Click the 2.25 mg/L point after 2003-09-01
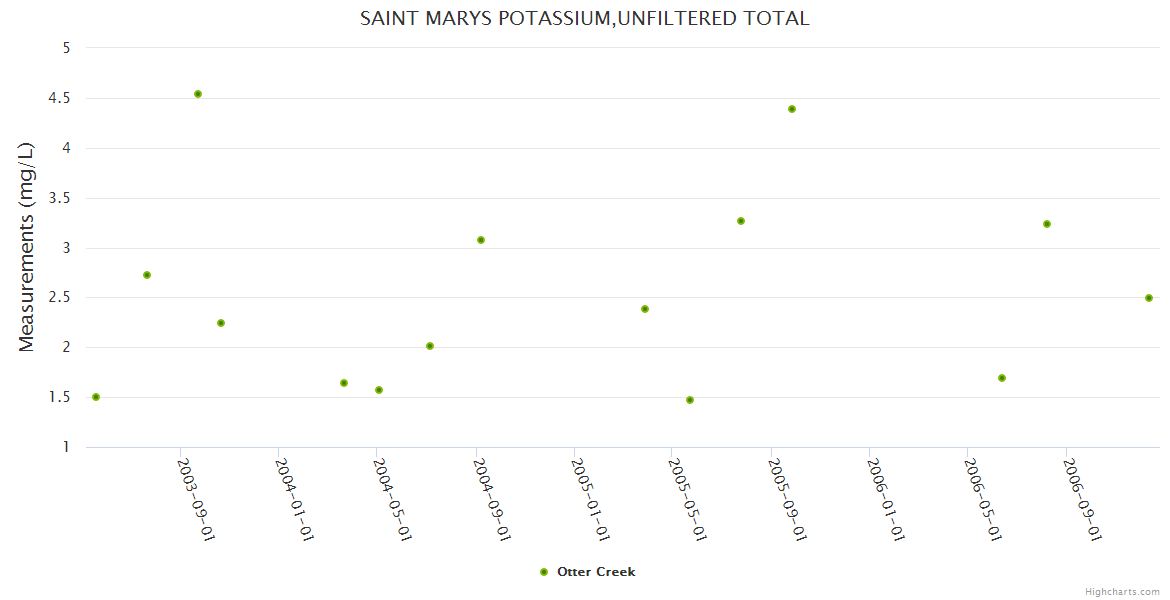The height and width of the screenshot is (600, 1170). (221, 323)
